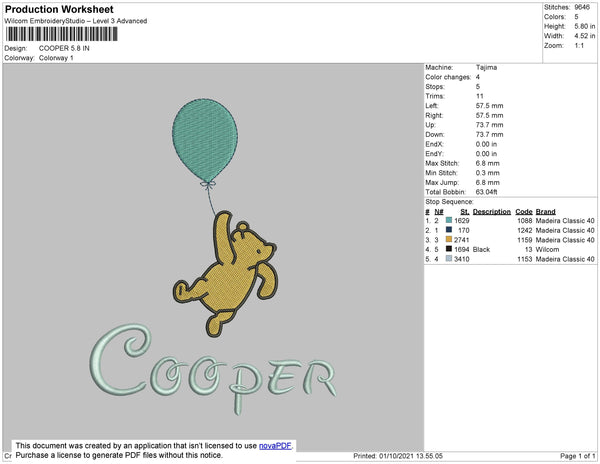Select the teal balloon in the design preview
The image size is (600, 464).
[205, 140]
